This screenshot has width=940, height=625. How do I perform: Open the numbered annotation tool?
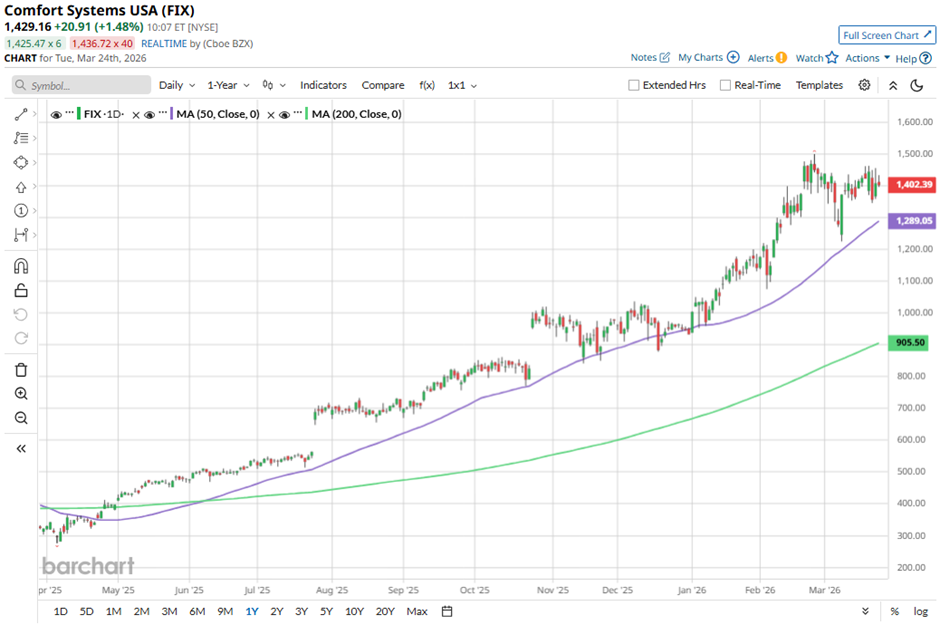click(21, 210)
